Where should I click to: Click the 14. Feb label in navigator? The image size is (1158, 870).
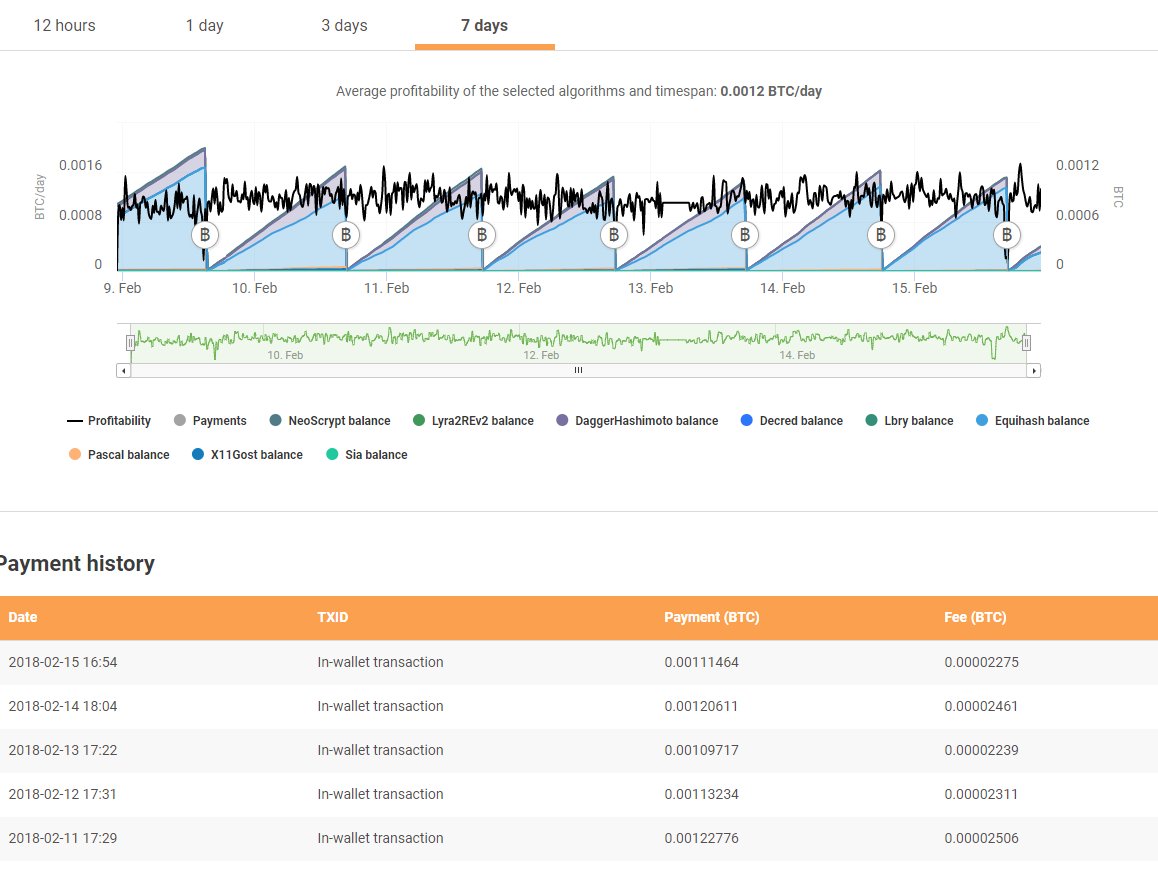[797, 355]
